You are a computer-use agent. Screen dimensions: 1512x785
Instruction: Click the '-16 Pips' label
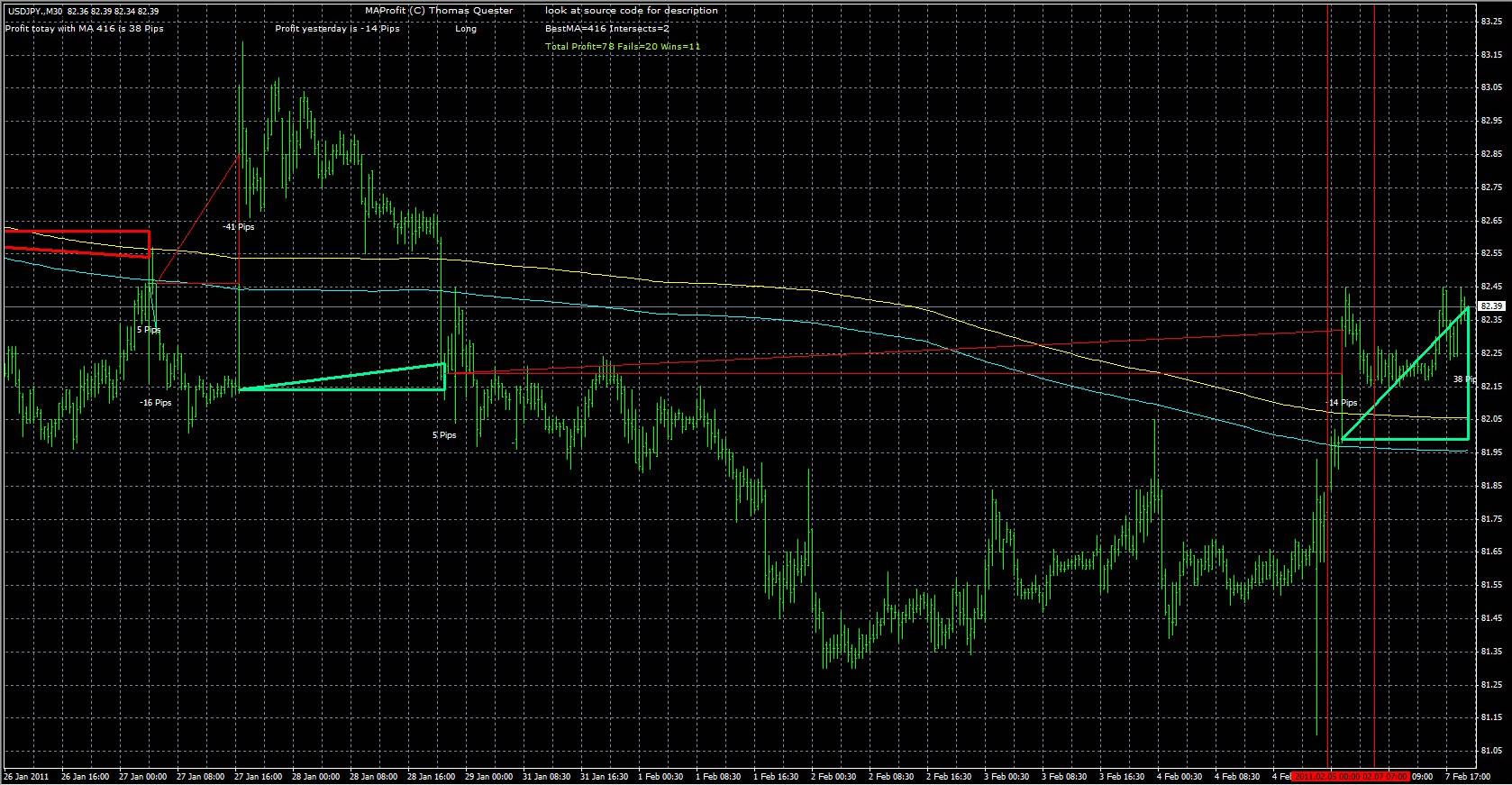click(x=156, y=403)
